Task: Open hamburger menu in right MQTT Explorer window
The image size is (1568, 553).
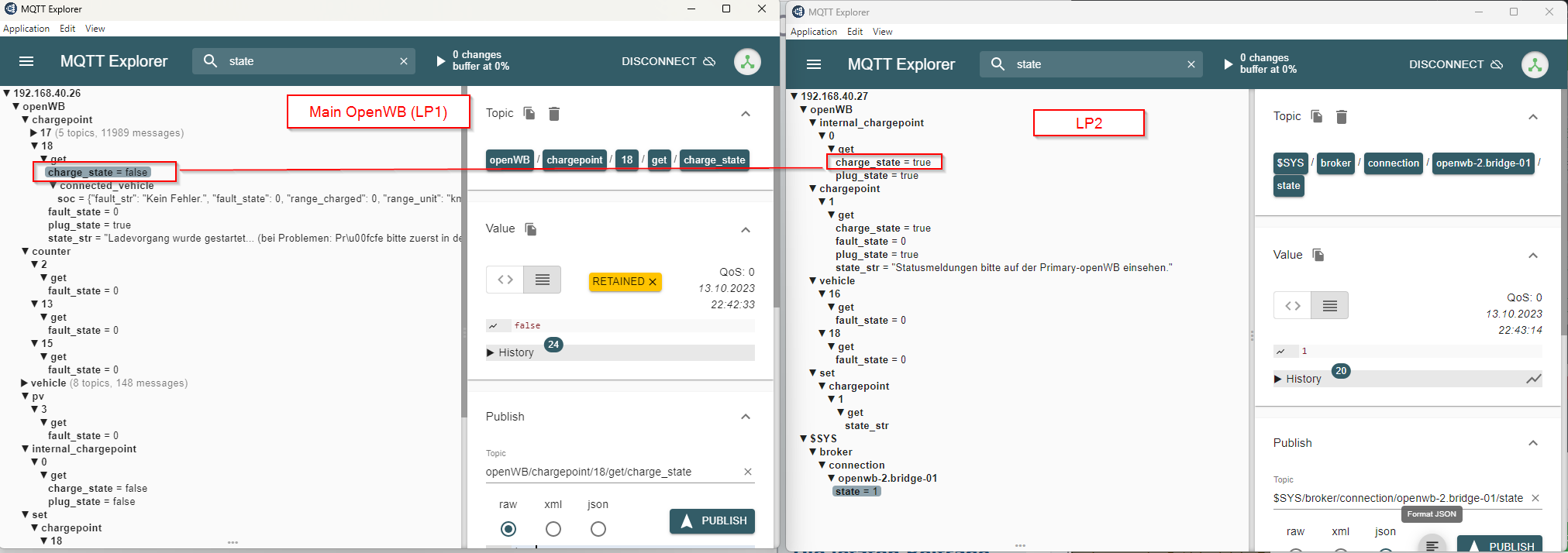Action: coord(814,64)
